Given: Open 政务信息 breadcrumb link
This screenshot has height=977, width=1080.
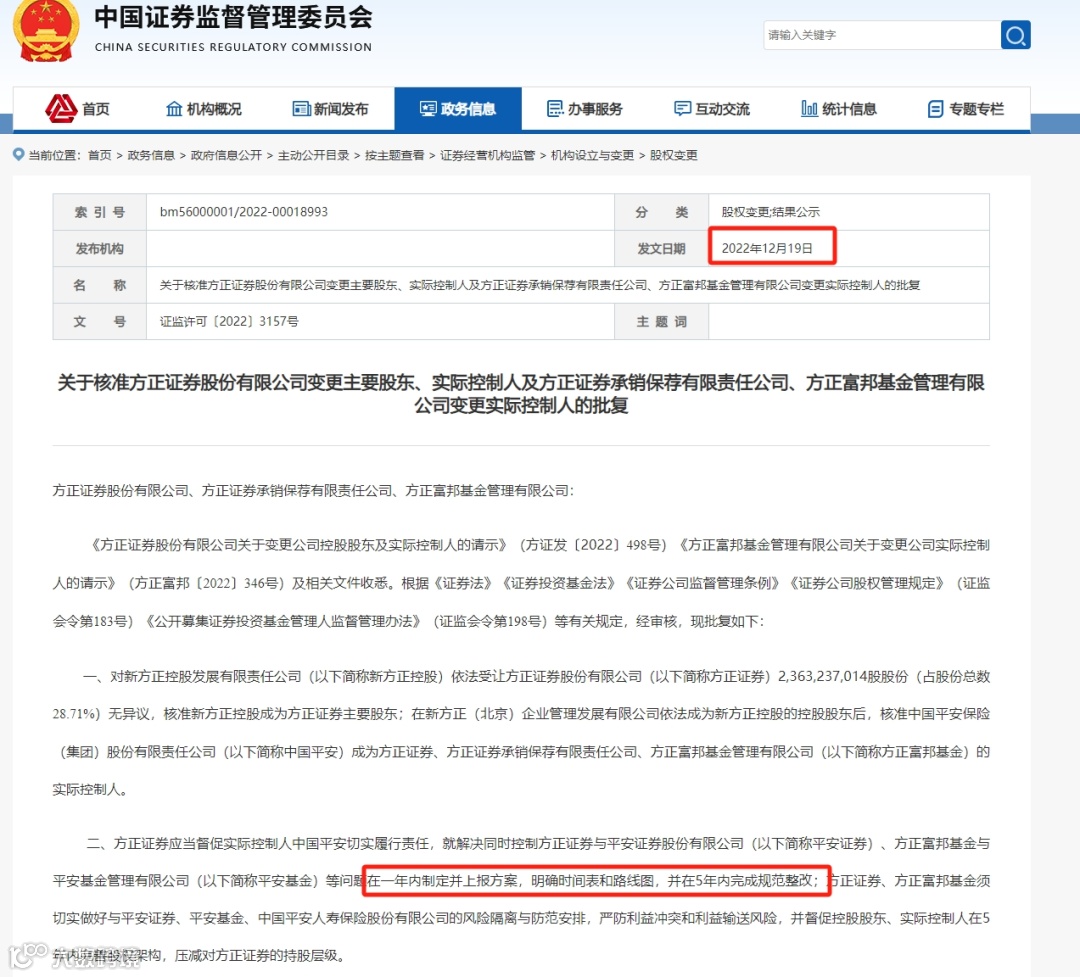Looking at the screenshot, I should click(151, 155).
